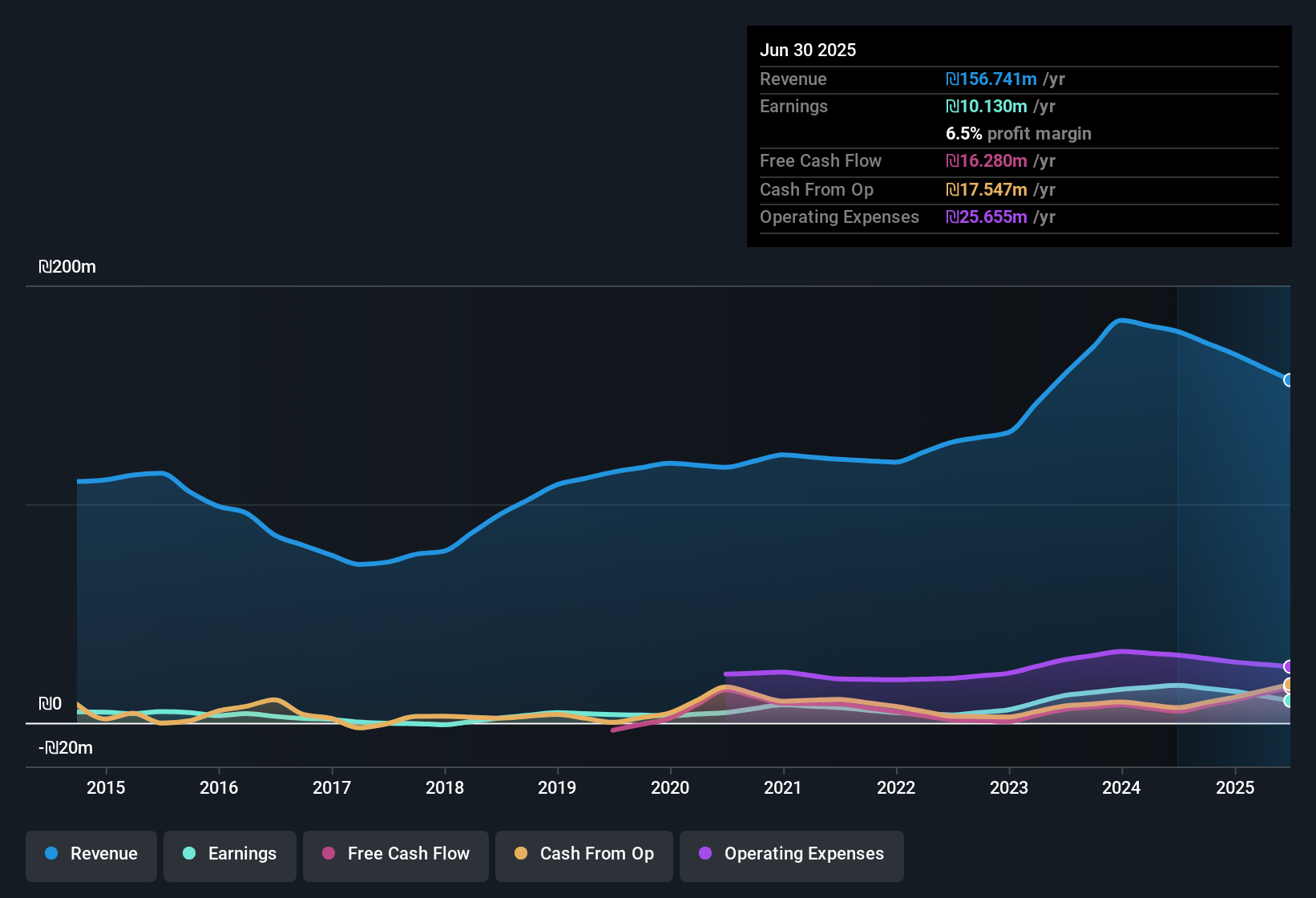Click the 6.5% profit margin text
This screenshot has width=1316, height=898.
(x=1019, y=134)
